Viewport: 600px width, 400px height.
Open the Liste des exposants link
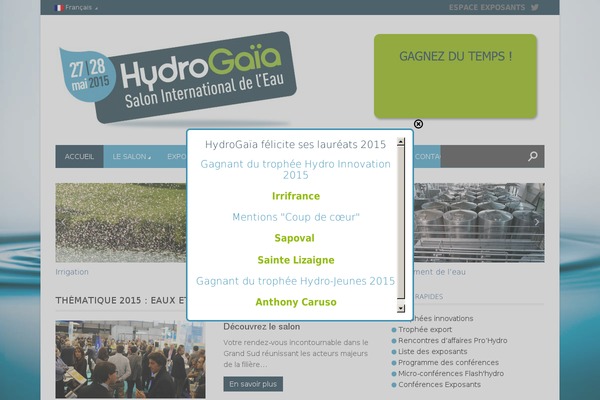432,352
